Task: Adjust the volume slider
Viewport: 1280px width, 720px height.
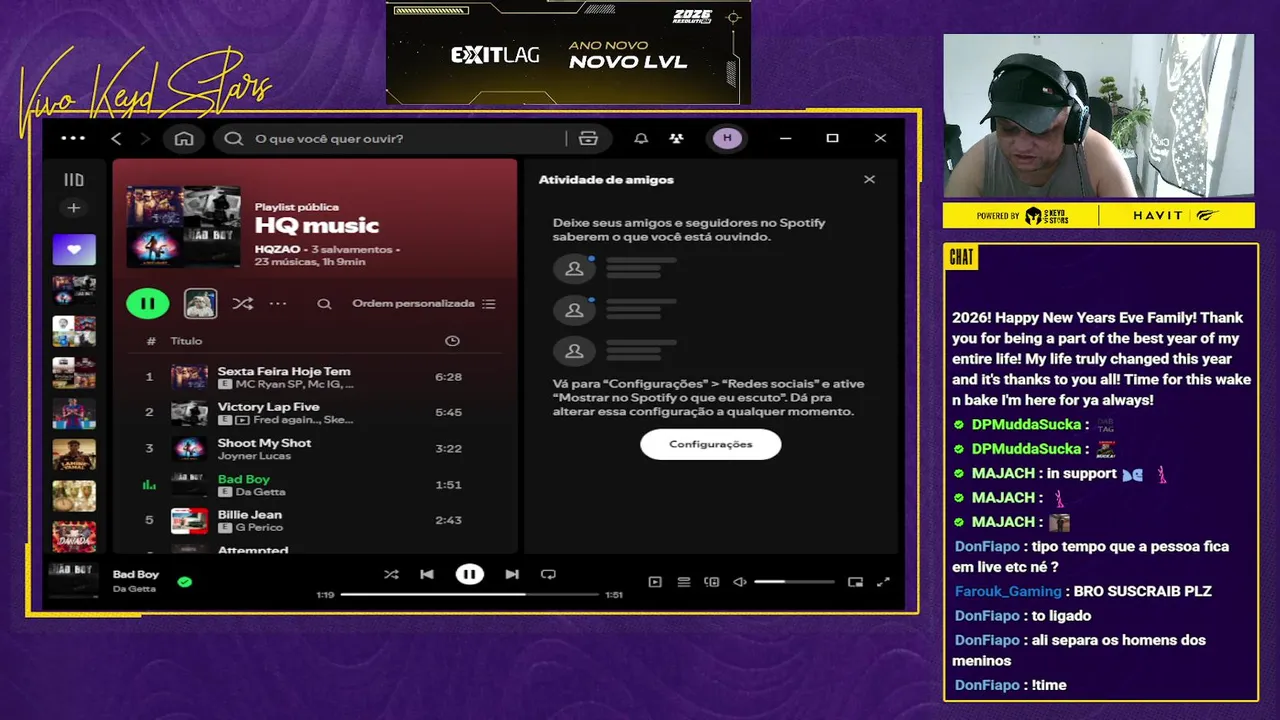Action: 794,581
